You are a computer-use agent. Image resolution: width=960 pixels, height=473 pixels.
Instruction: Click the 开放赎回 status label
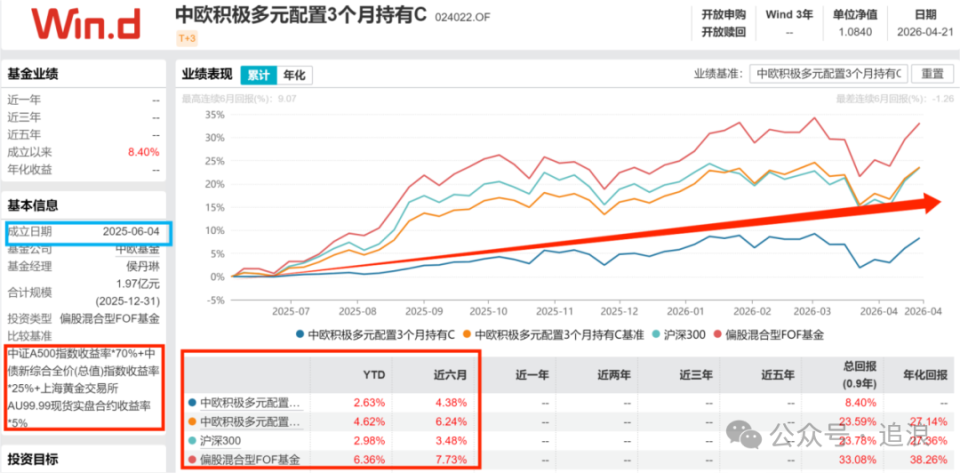pos(724,32)
